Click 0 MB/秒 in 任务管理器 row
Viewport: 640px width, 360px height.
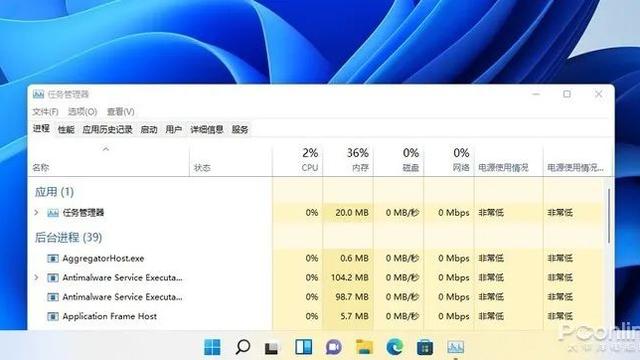coord(402,213)
